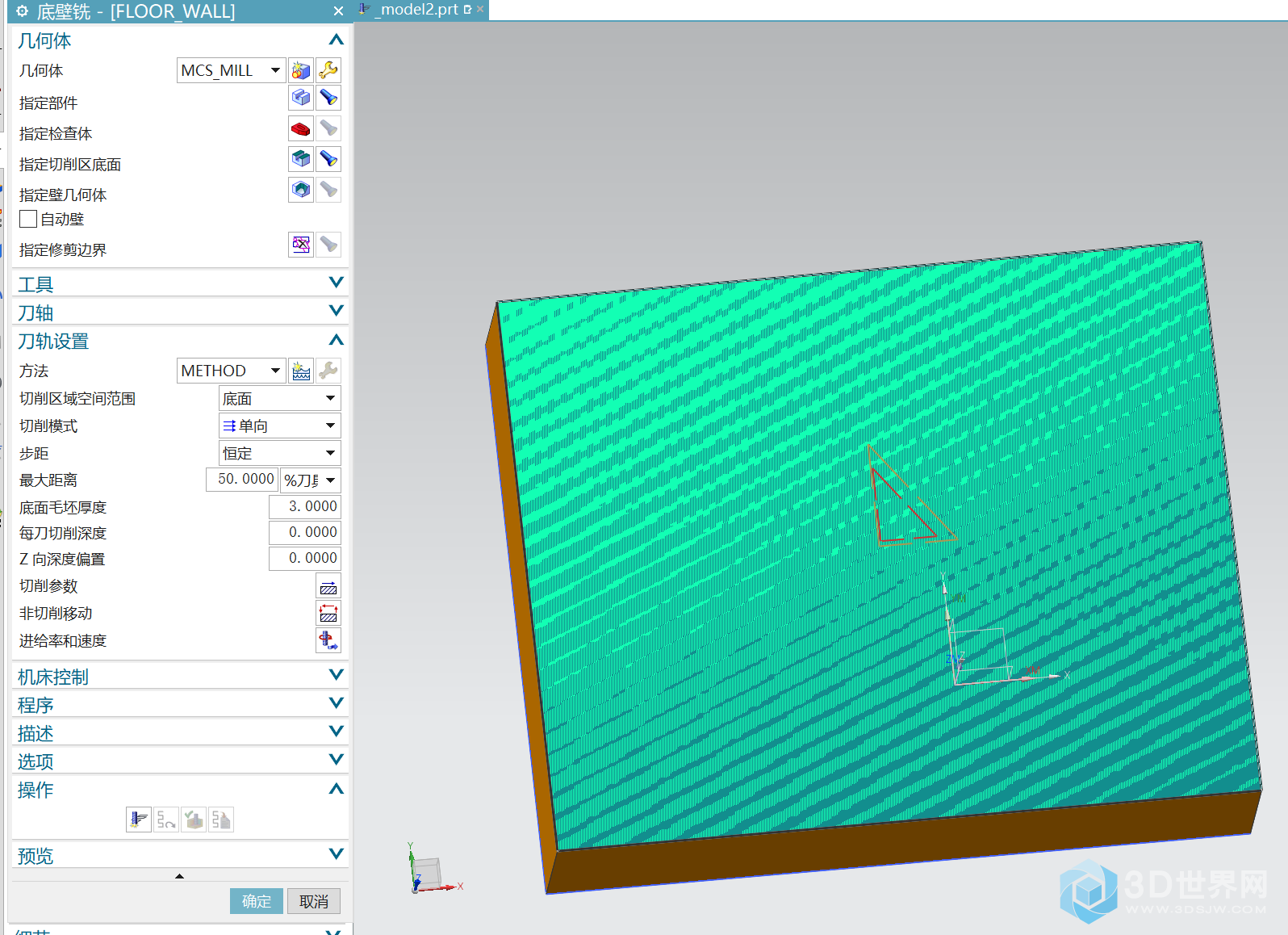The width and height of the screenshot is (1288, 935).
Task: Open the MCS_MILL geometry dropdown
Action: pyautogui.click(x=232, y=70)
